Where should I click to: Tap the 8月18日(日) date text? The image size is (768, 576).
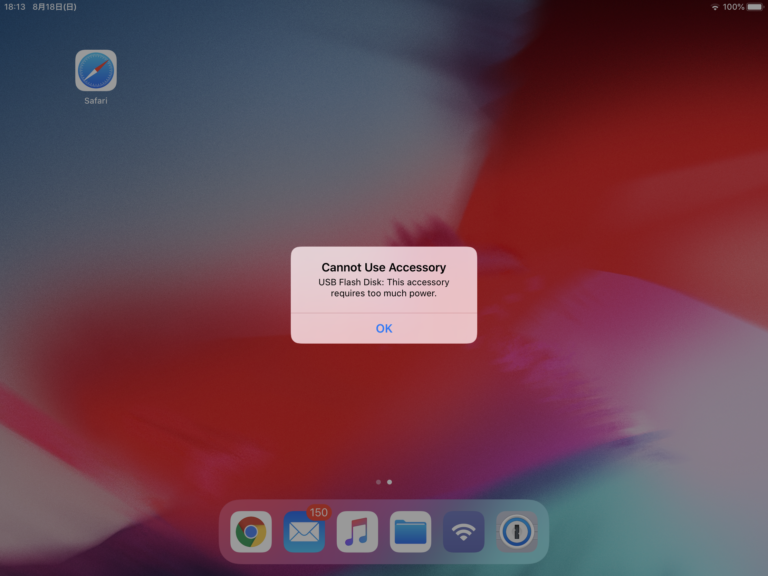pyautogui.click(x=54, y=7)
